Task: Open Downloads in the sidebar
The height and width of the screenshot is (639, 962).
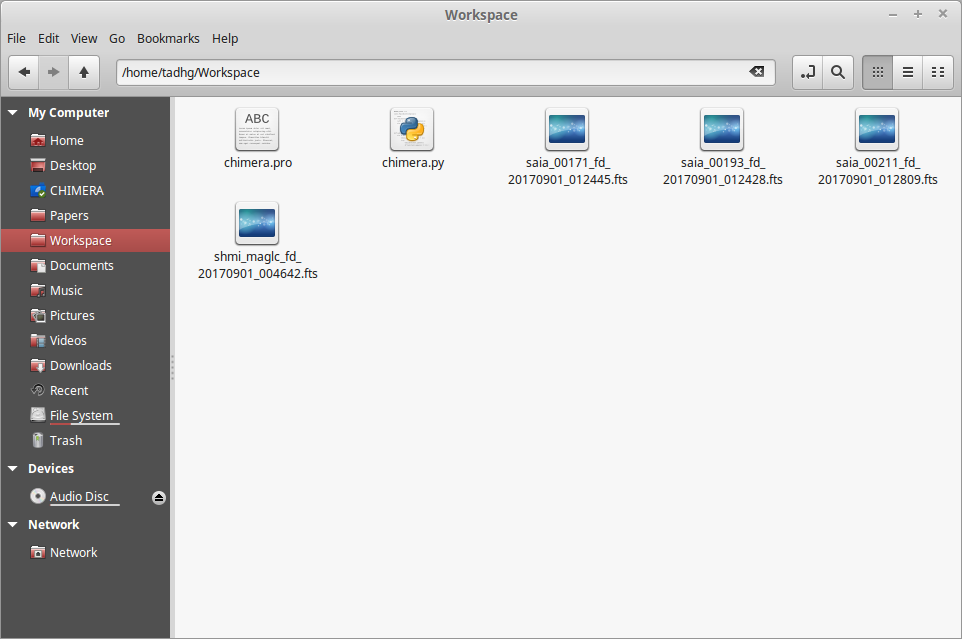Action: [x=86, y=365]
